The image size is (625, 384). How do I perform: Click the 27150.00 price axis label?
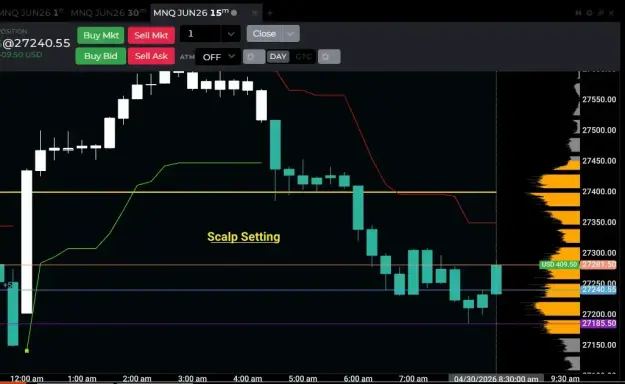pyautogui.click(x=599, y=345)
